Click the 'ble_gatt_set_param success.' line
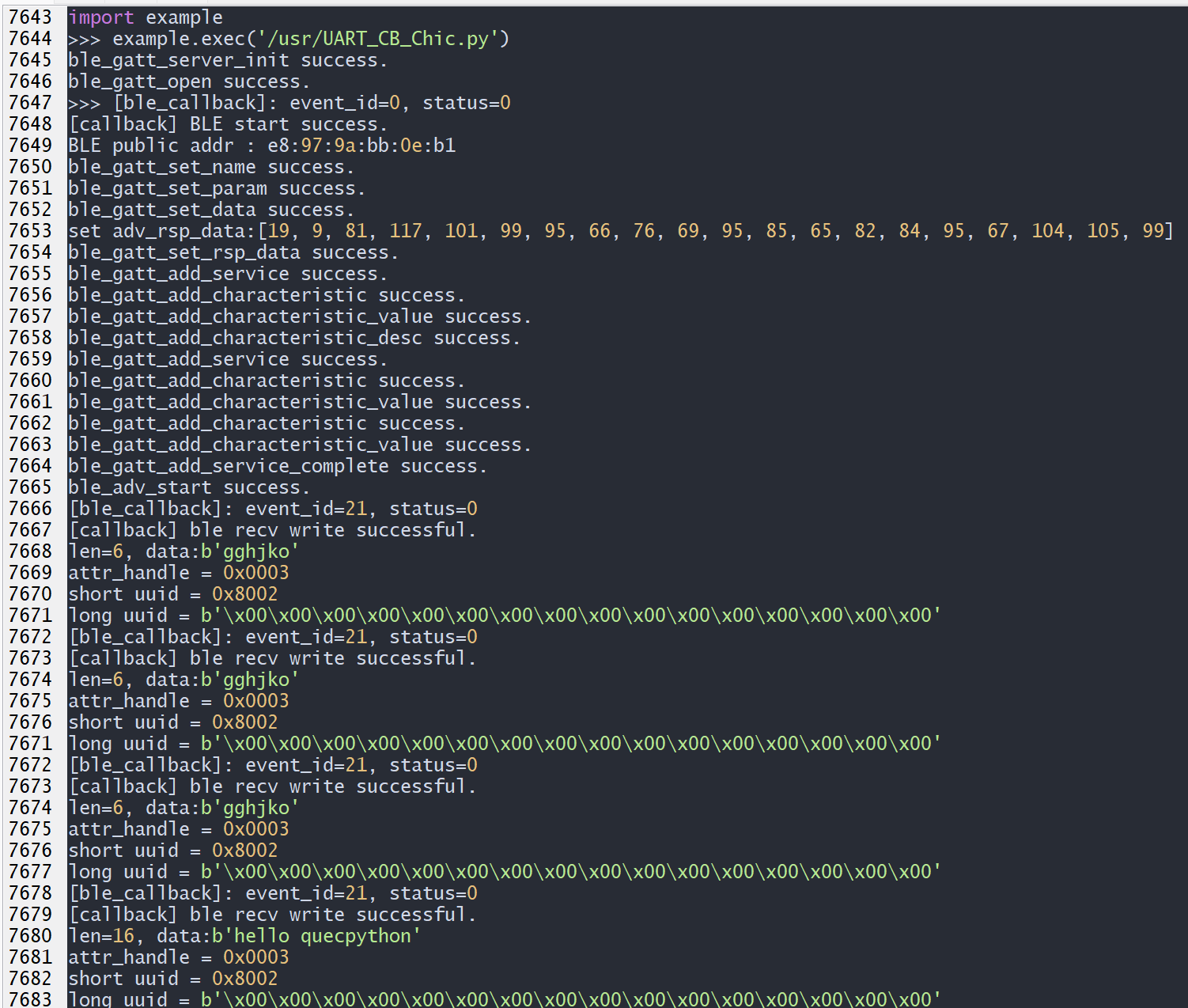 (x=216, y=188)
